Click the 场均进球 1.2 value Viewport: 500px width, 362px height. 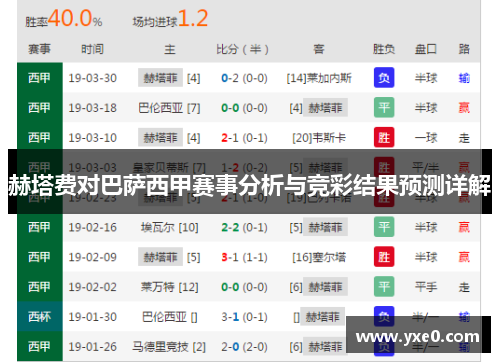click(x=170, y=19)
